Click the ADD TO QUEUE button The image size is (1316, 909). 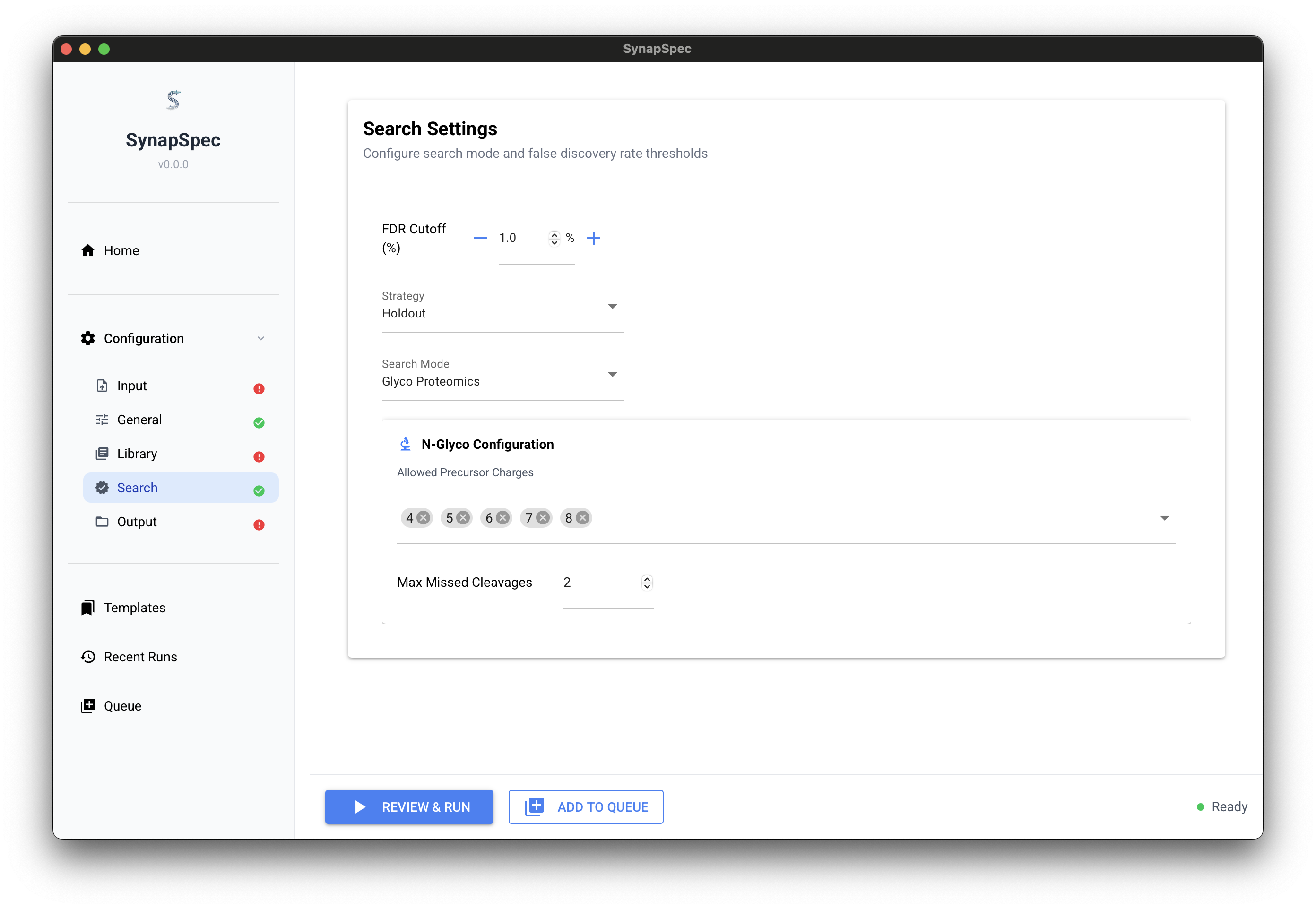[586, 807]
